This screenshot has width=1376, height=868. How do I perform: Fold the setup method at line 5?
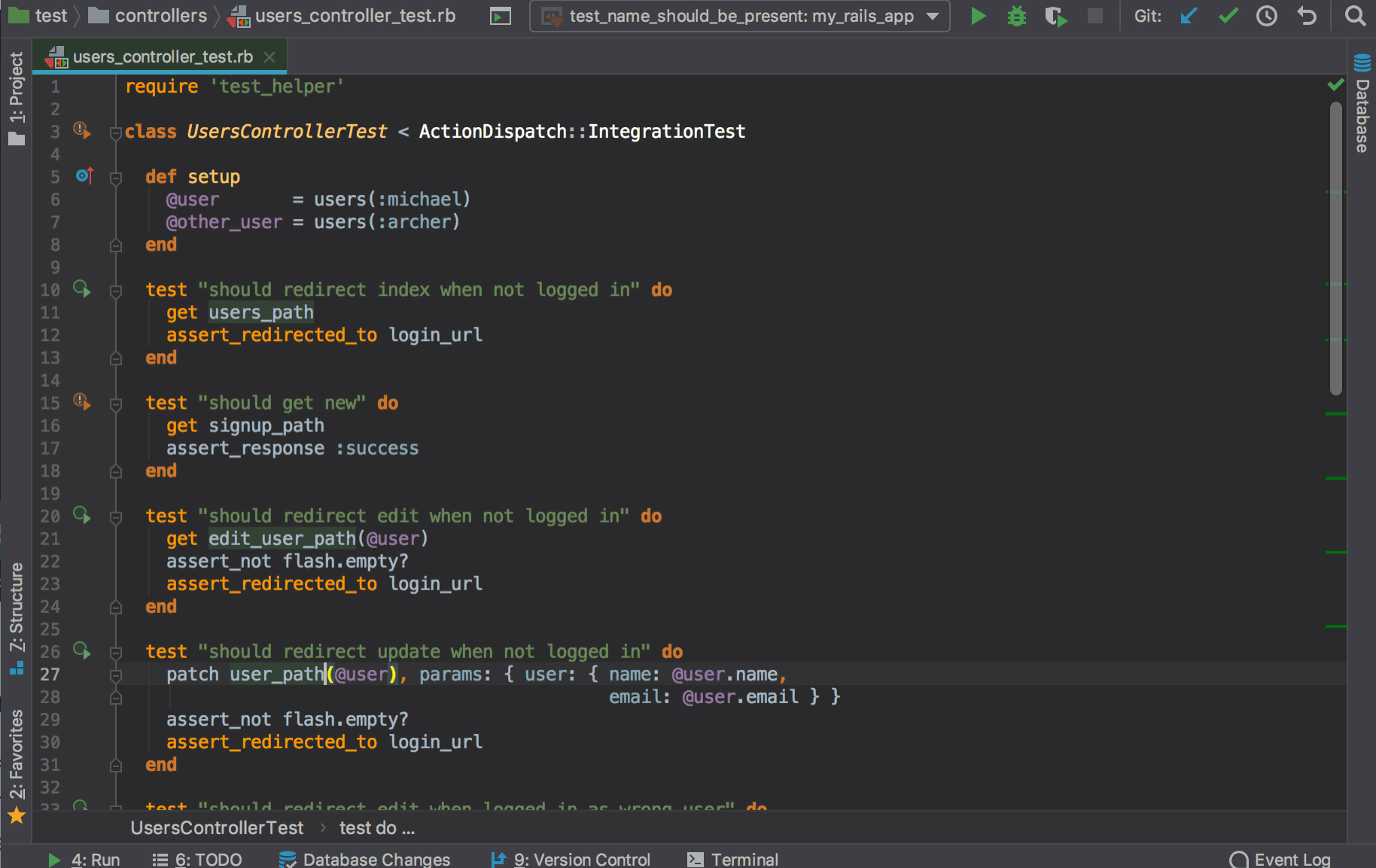(116, 178)
